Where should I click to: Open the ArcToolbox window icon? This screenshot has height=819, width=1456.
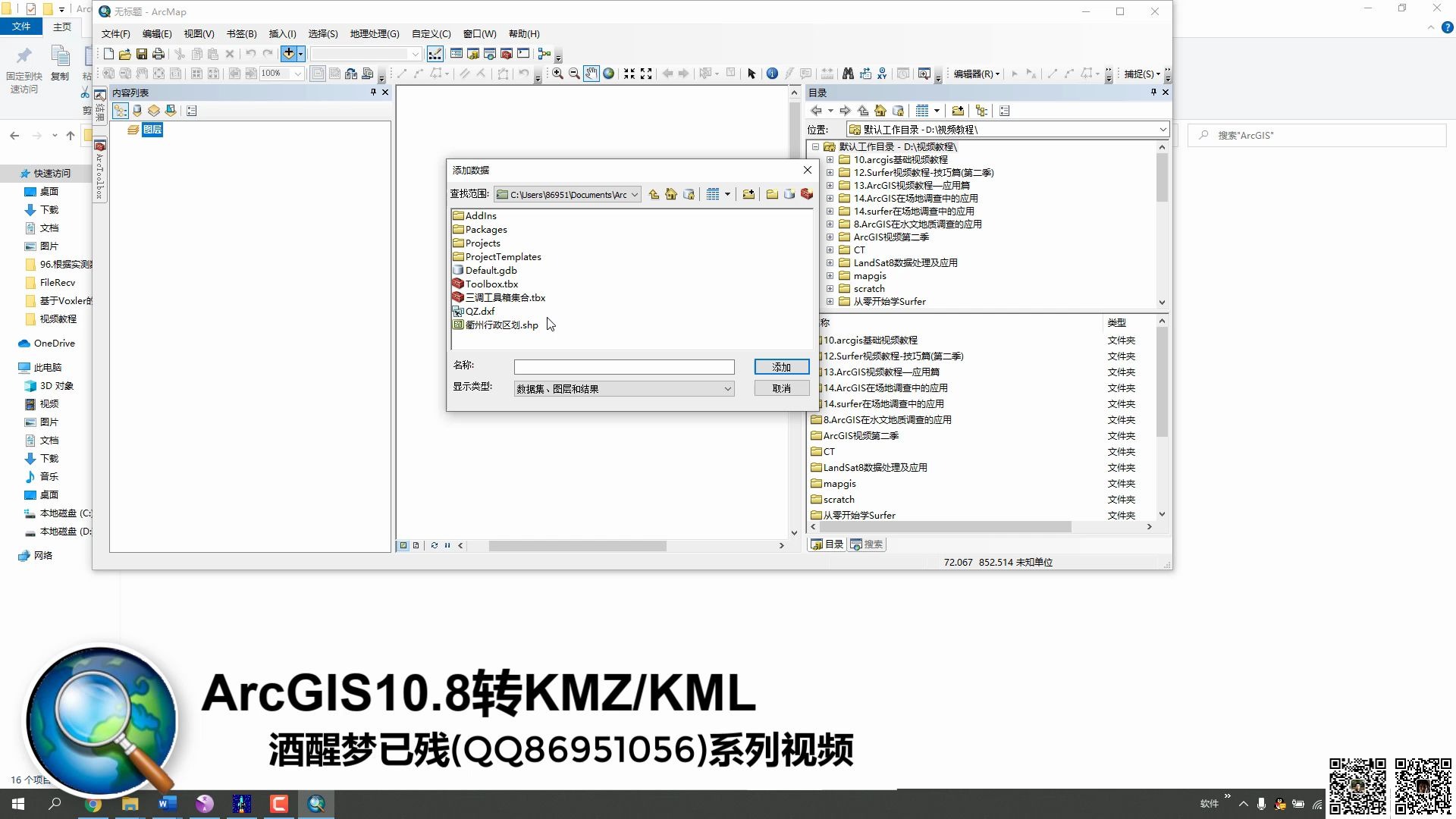pyautogui.click(x=507, y=54)
